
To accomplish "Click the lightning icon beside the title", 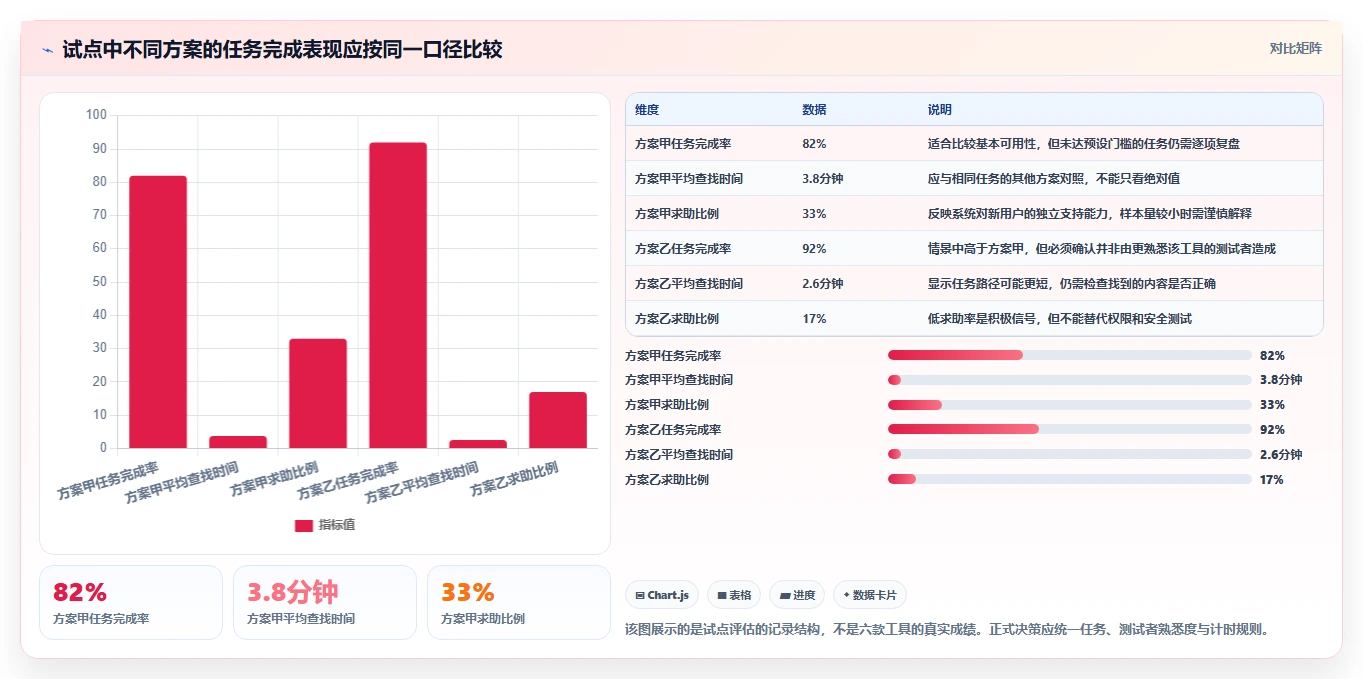I will coord(47,50).
